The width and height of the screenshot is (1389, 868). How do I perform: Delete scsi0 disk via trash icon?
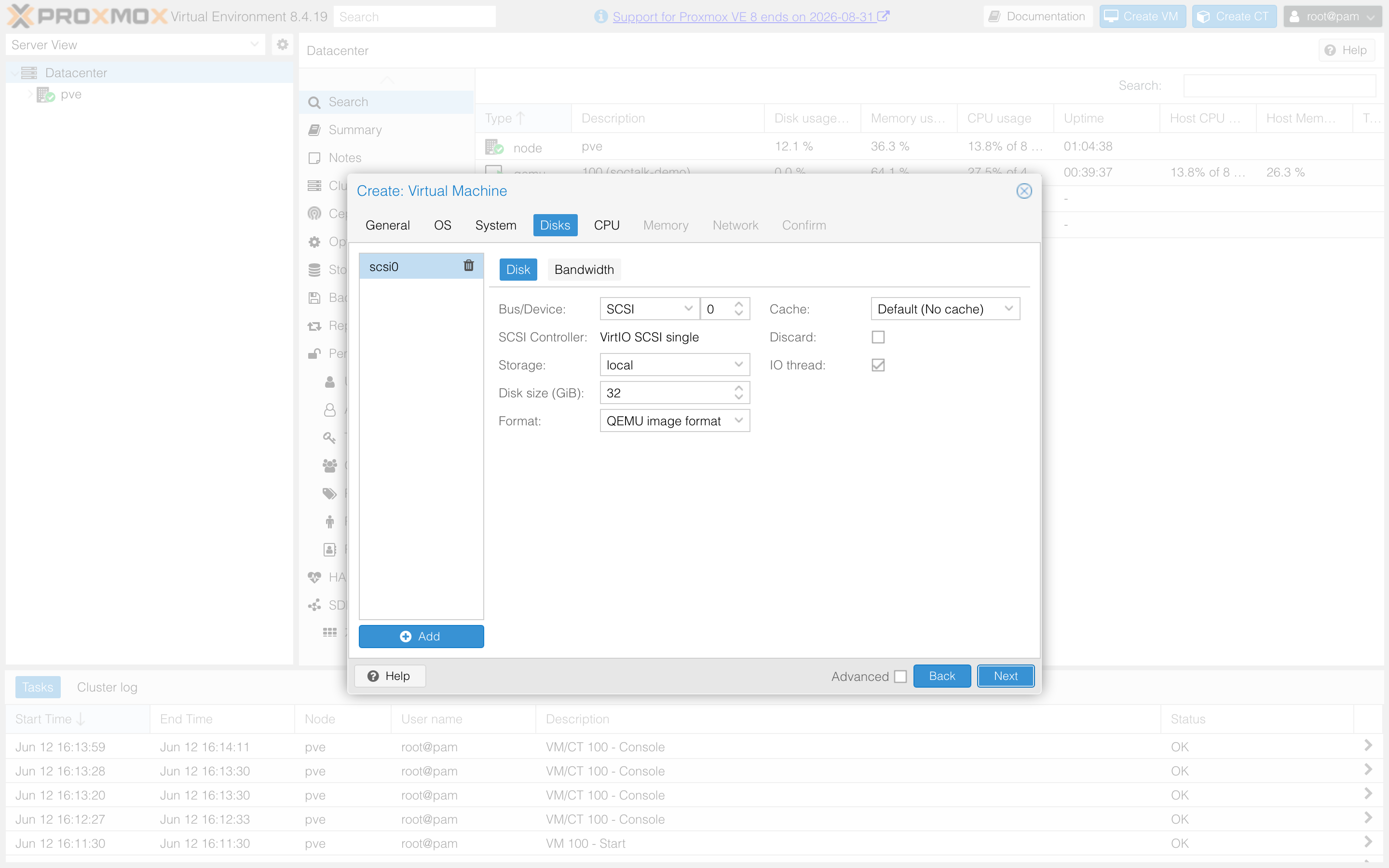tap(468, 266)
